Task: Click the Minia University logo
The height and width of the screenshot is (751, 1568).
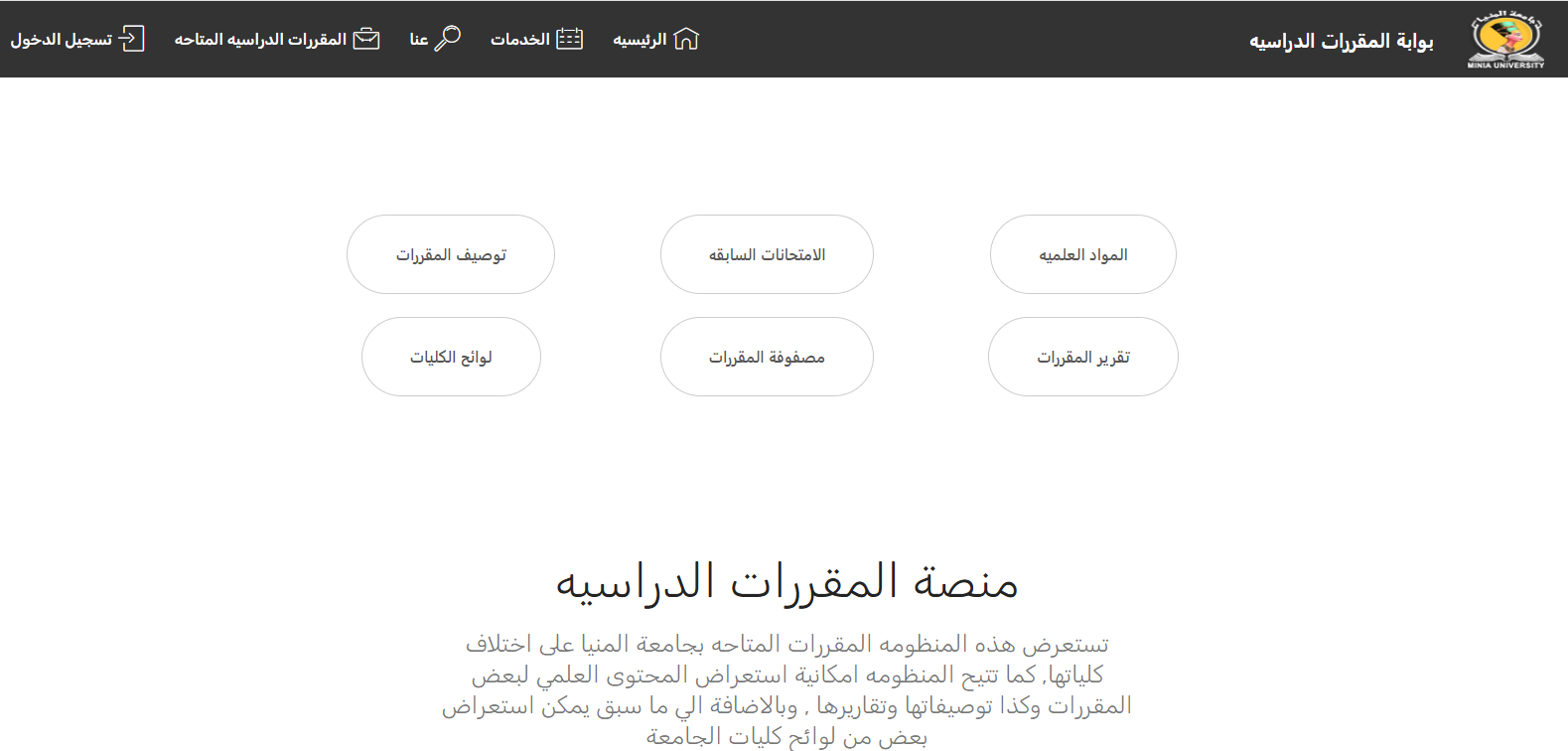Action: [x=1505, y=40]
